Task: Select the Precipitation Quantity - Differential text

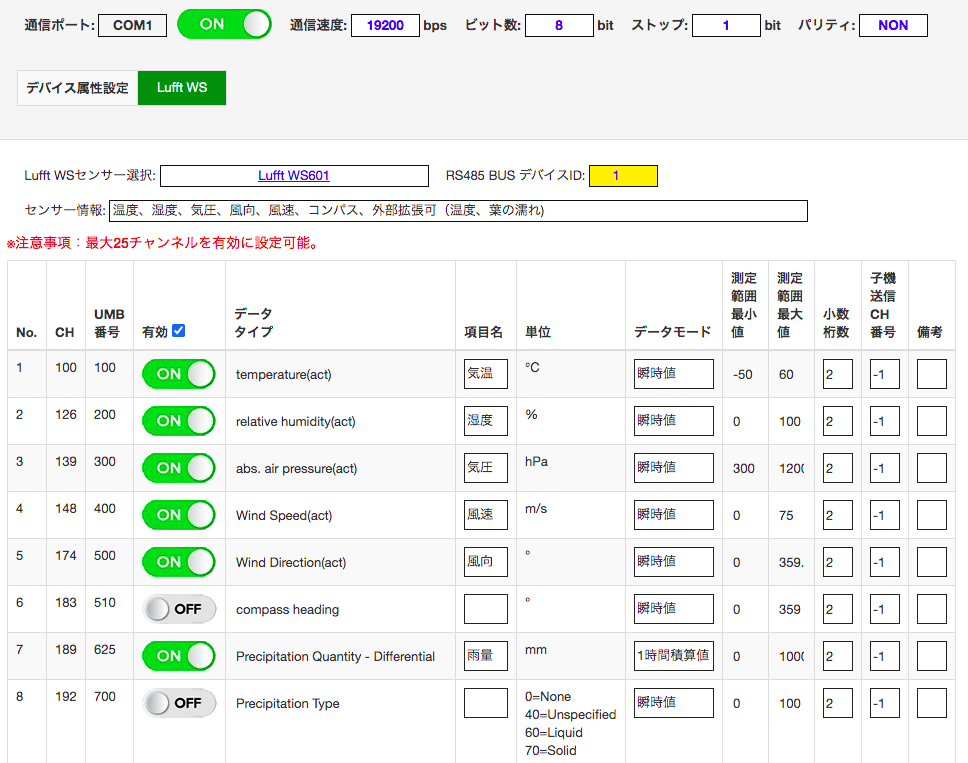Action: 335,657
